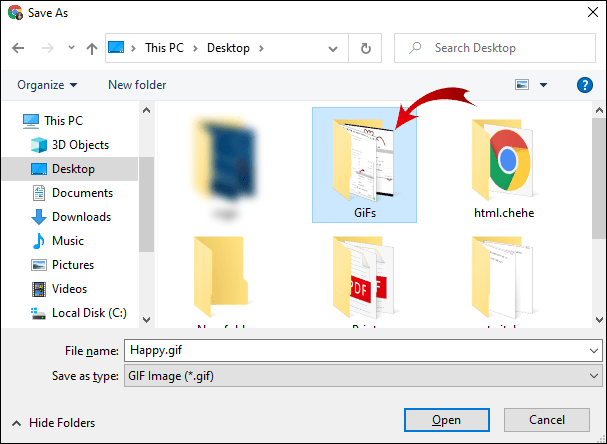Select the empty yellow folder thumbnail
Screen dimensions: 607x444
point(221,276)
